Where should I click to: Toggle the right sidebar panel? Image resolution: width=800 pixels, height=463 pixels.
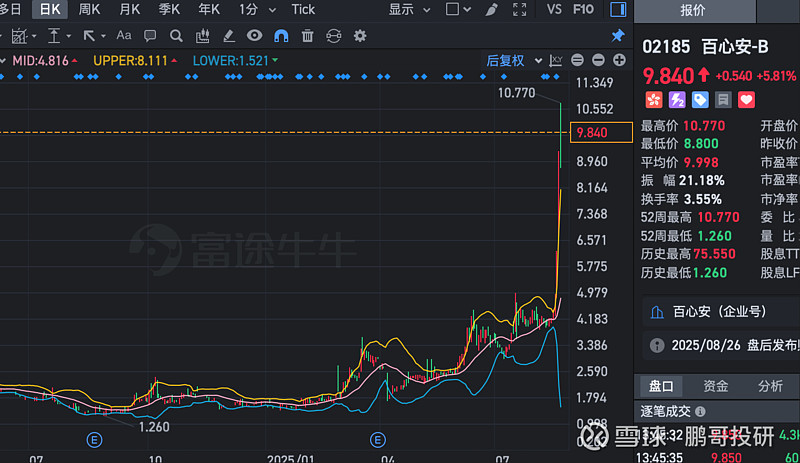618,9
